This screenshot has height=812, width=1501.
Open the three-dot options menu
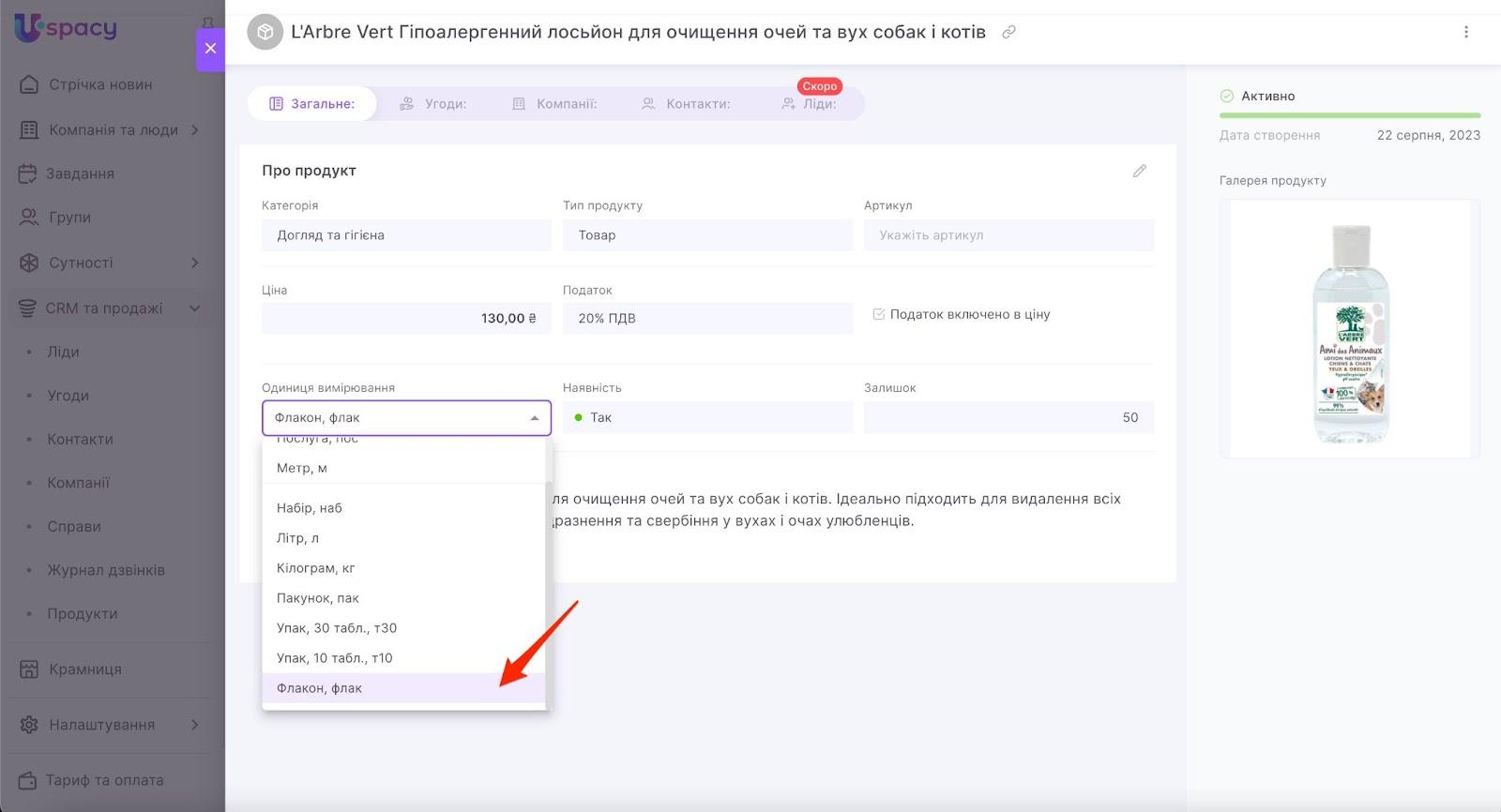1465,32
